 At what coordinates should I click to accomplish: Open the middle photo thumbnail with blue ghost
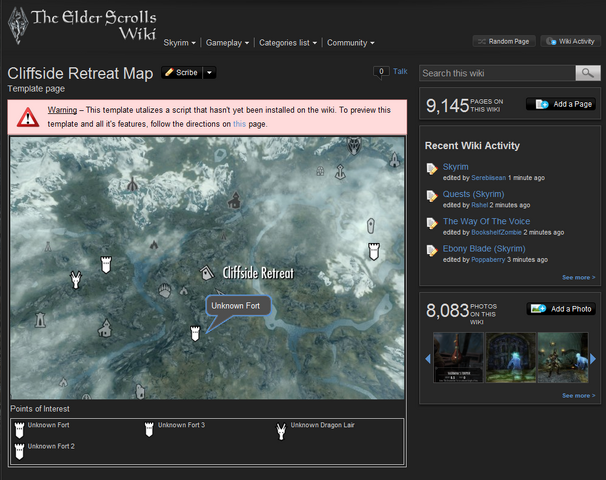tap(511, 357)
